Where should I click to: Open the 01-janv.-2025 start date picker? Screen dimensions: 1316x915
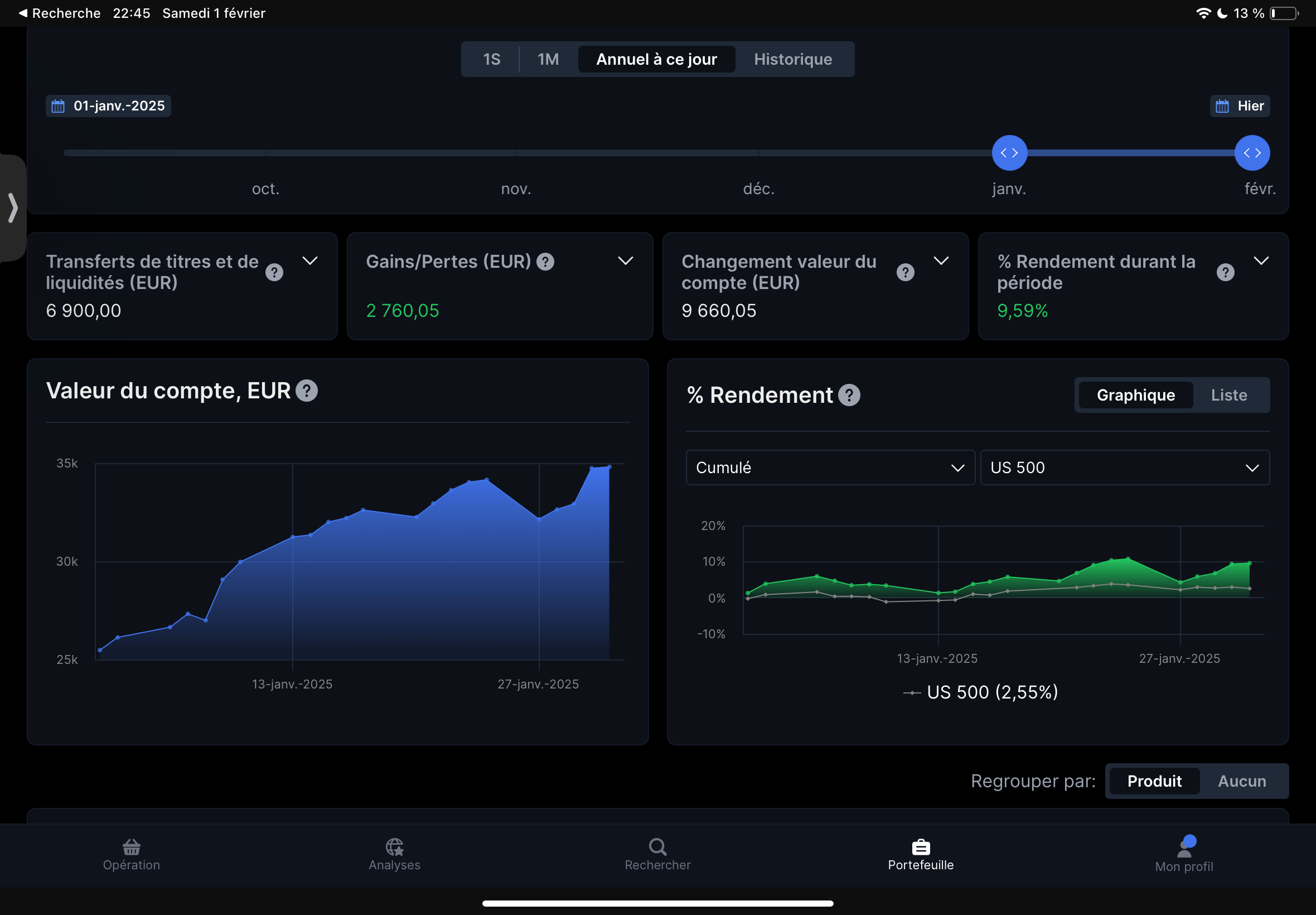pos(108,106)
